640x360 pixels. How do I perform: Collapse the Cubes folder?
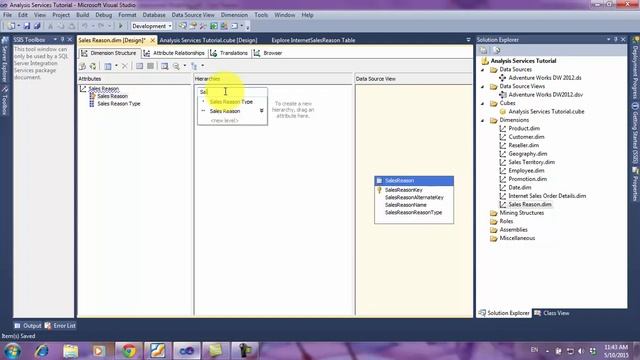[x=482, y=104]
